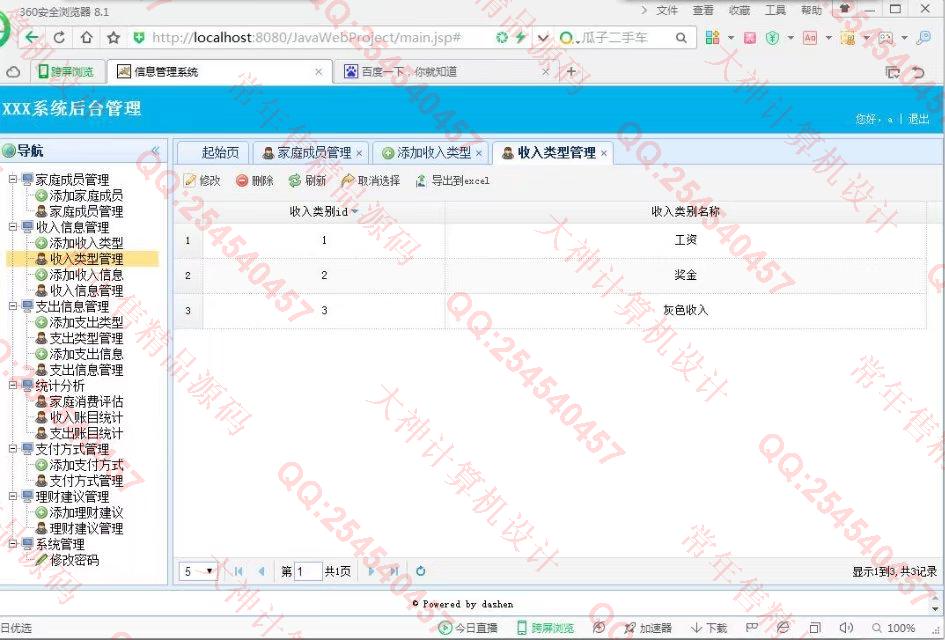This screenshot has width=945, height=640.
Task: Click the 退出 logout link
Action: [918, 119]
